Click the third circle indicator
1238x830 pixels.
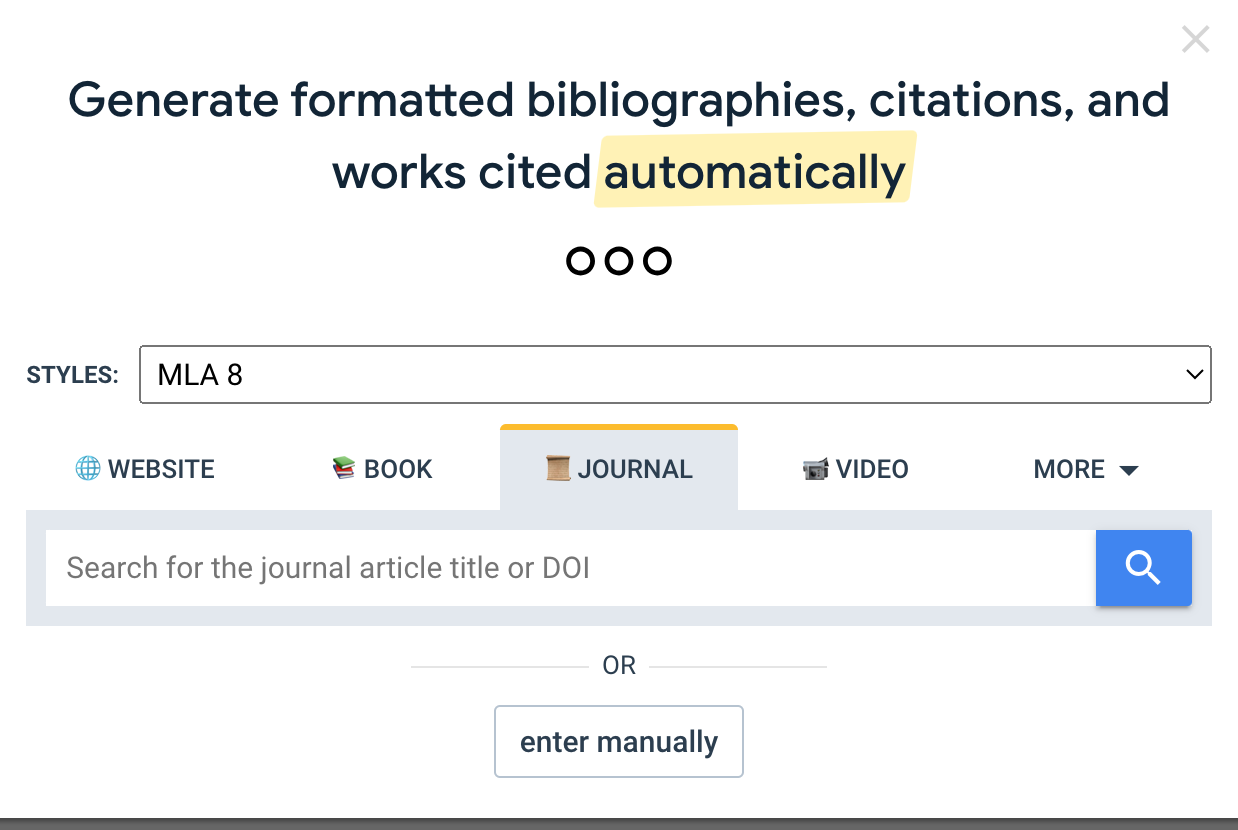(657, 261)
